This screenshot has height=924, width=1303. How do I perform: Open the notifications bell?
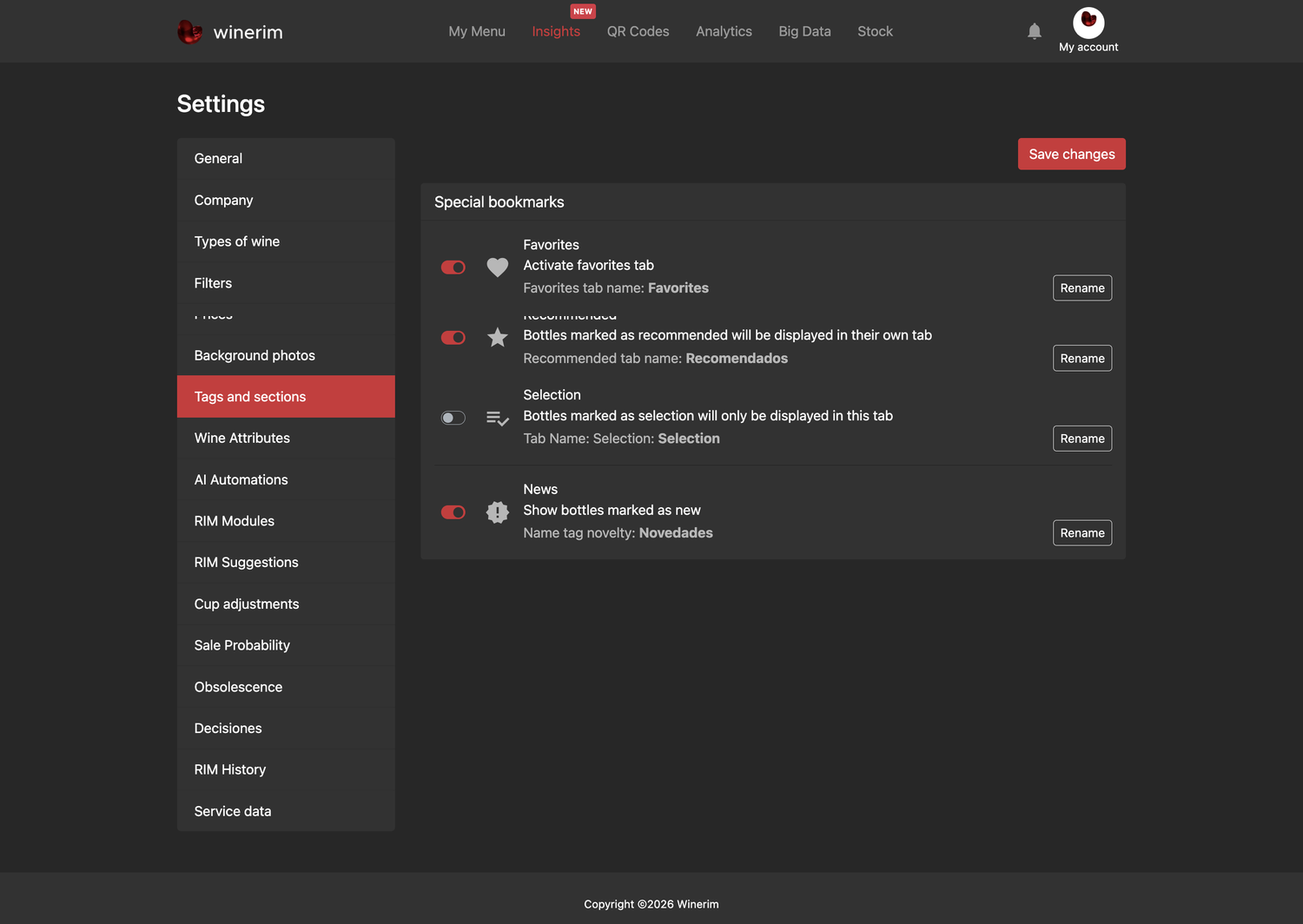point(1034,31)
